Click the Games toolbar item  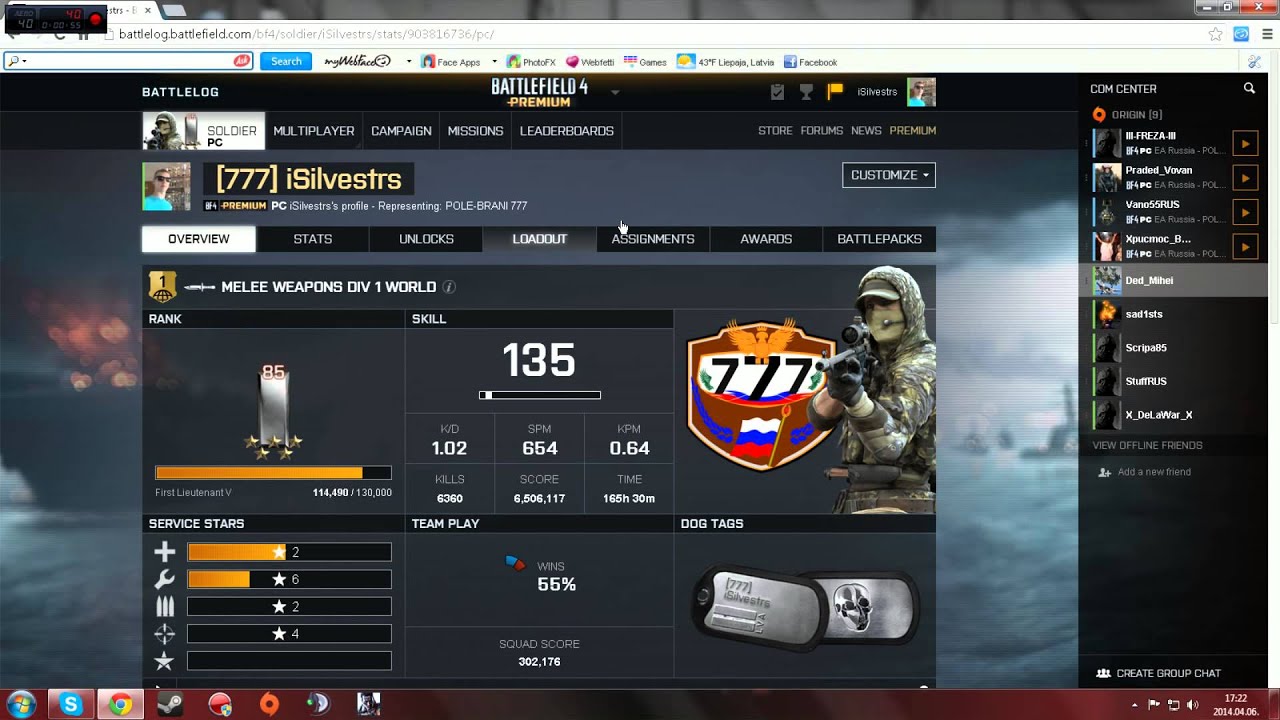(x=645, y=62)
